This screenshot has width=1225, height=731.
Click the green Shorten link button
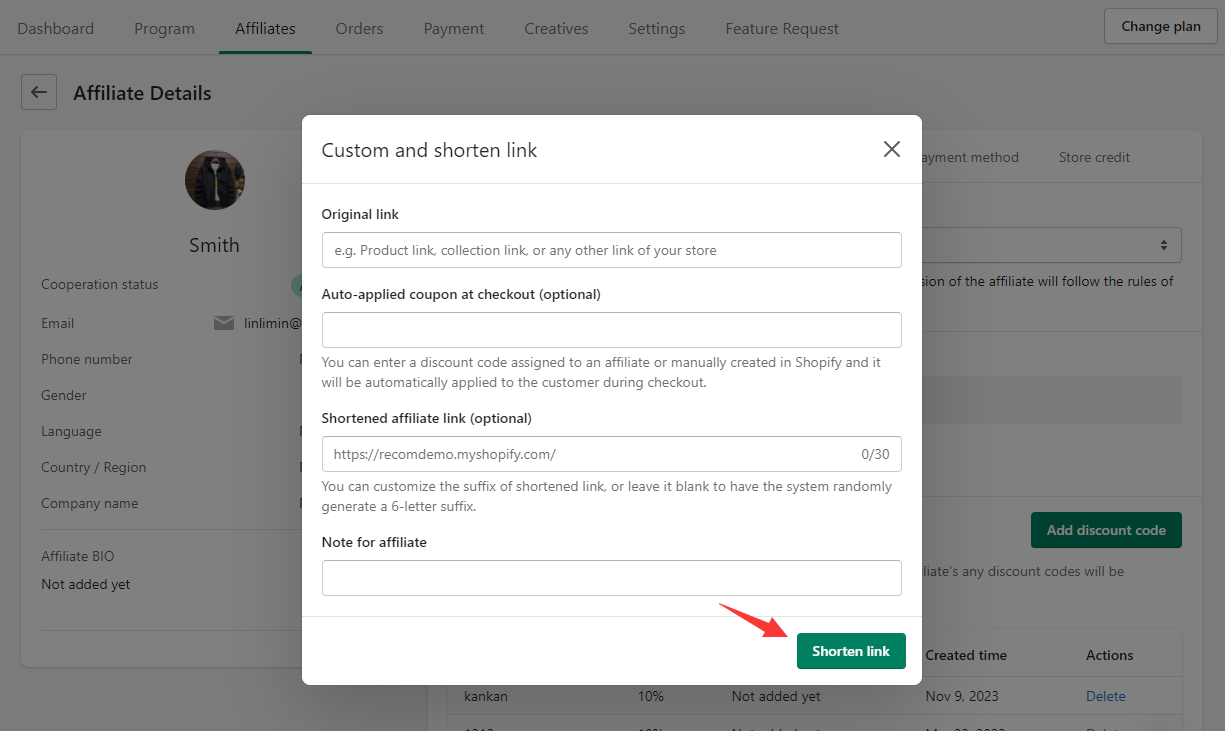click(x=850, y=651)
